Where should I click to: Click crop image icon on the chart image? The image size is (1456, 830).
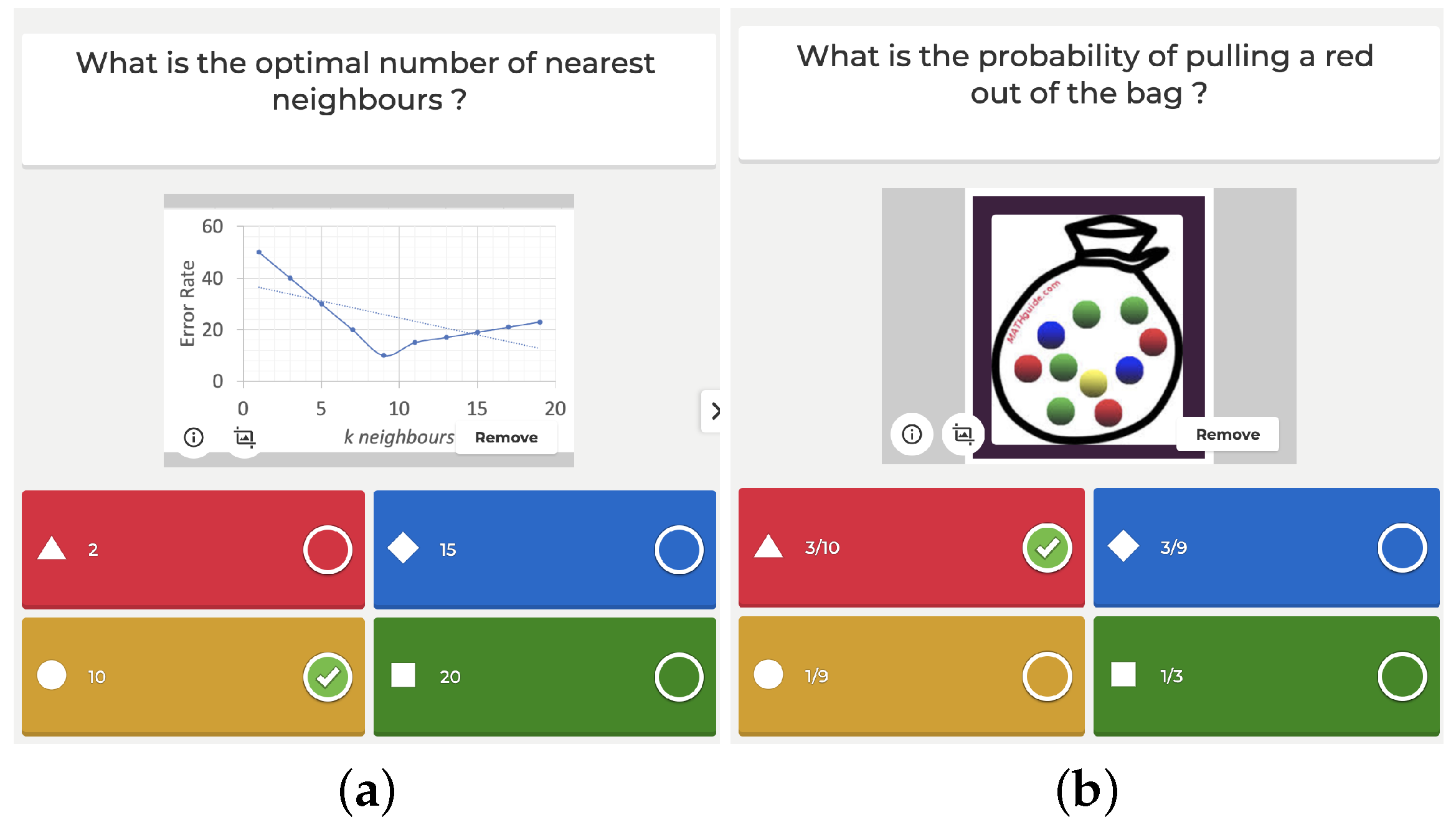[x=245, y=437]
